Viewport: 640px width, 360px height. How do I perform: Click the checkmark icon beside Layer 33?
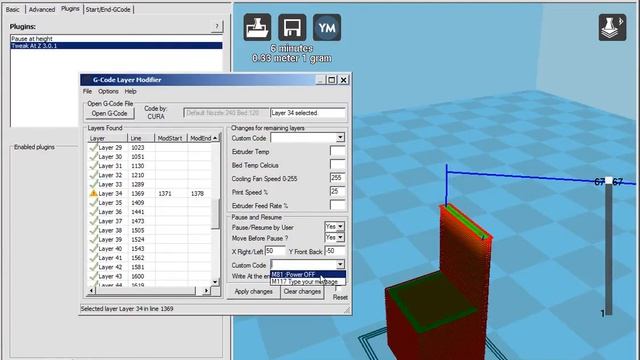coord(93,184)
